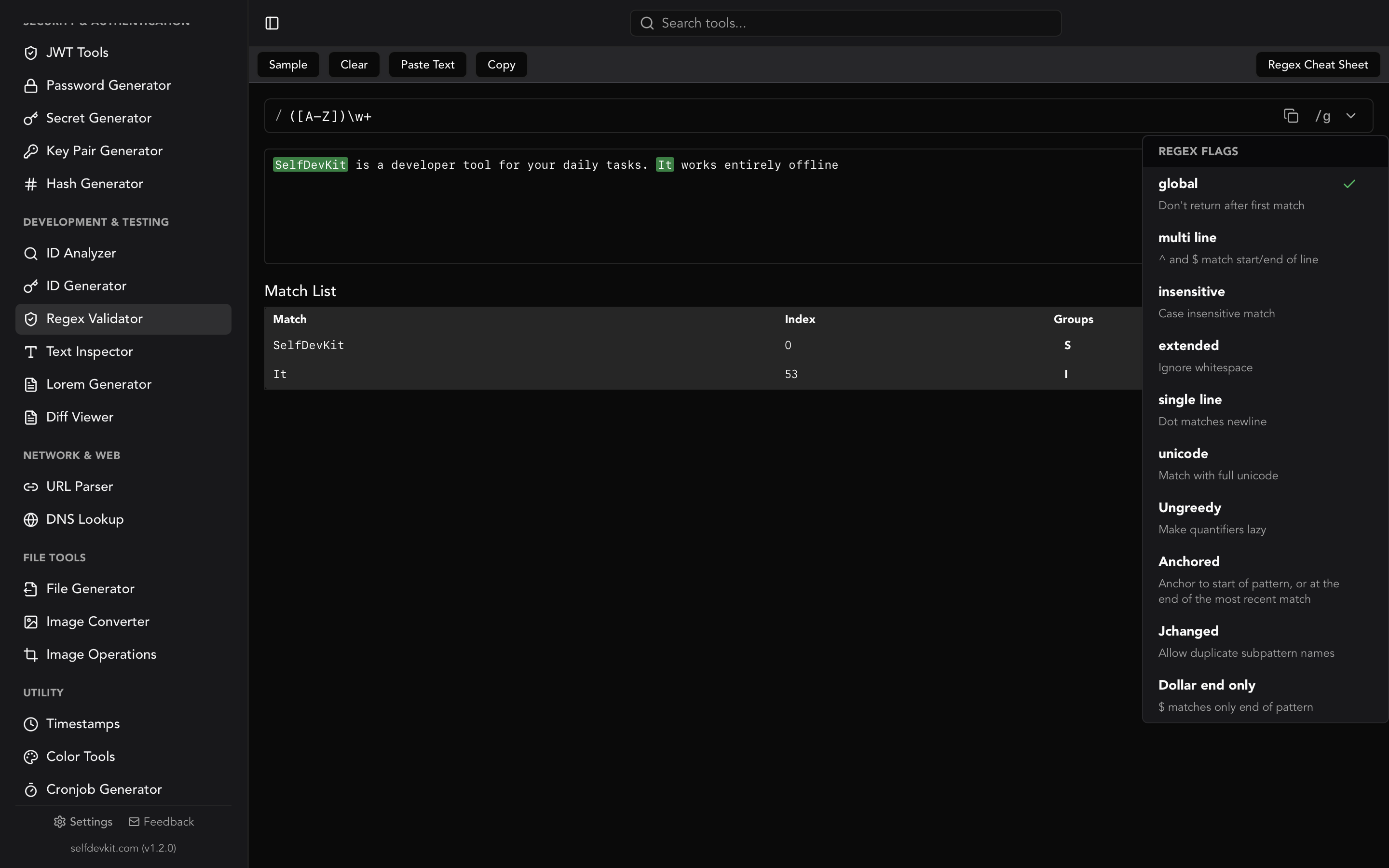
Task: Click the Settings gear icon
Action: pyautogui.click(x=60, y=822)
